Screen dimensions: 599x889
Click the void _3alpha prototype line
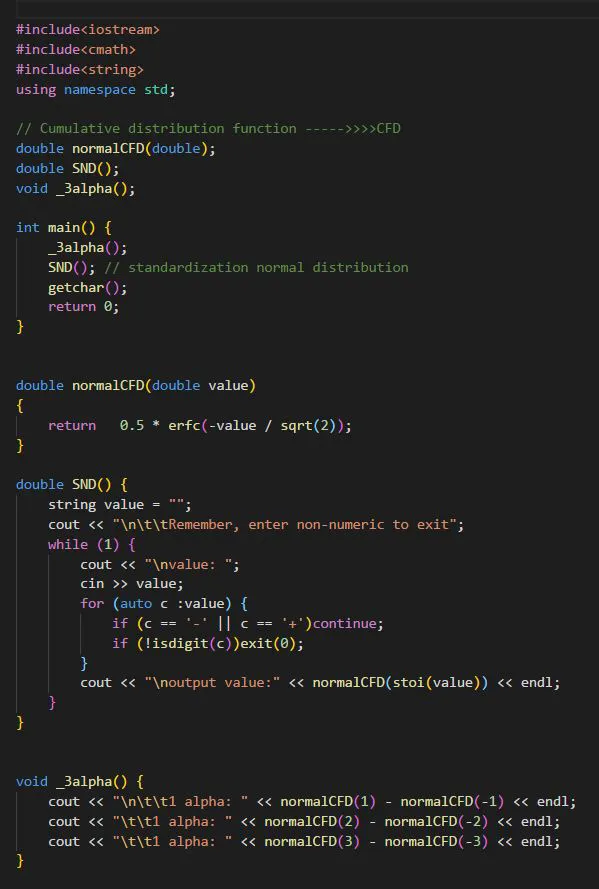tap(75, 188)
